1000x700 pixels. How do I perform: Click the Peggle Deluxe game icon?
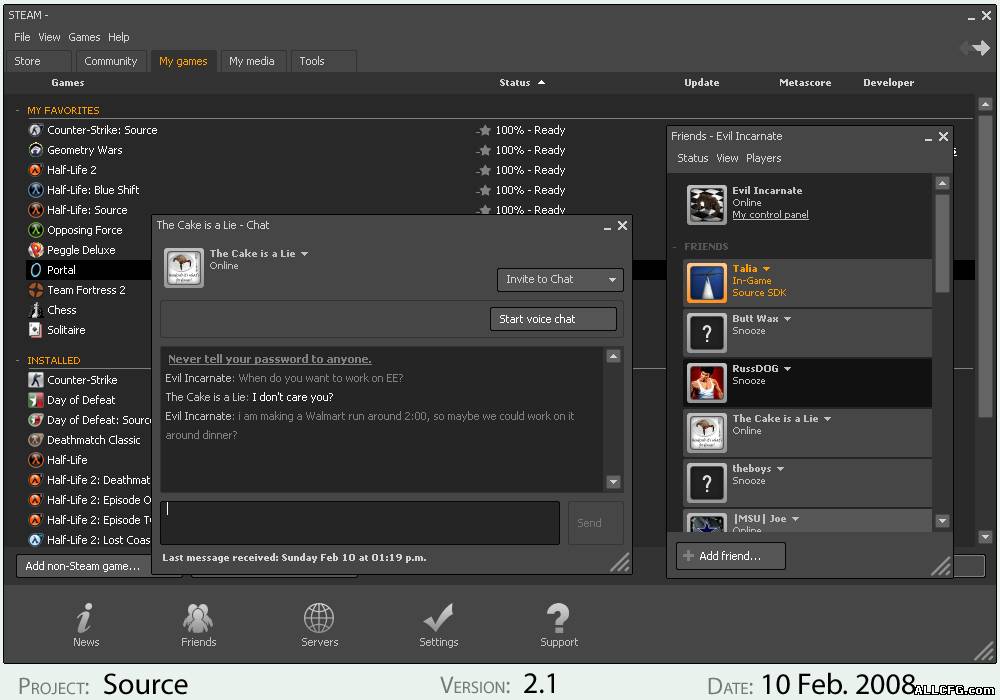[x=36, y=250]
